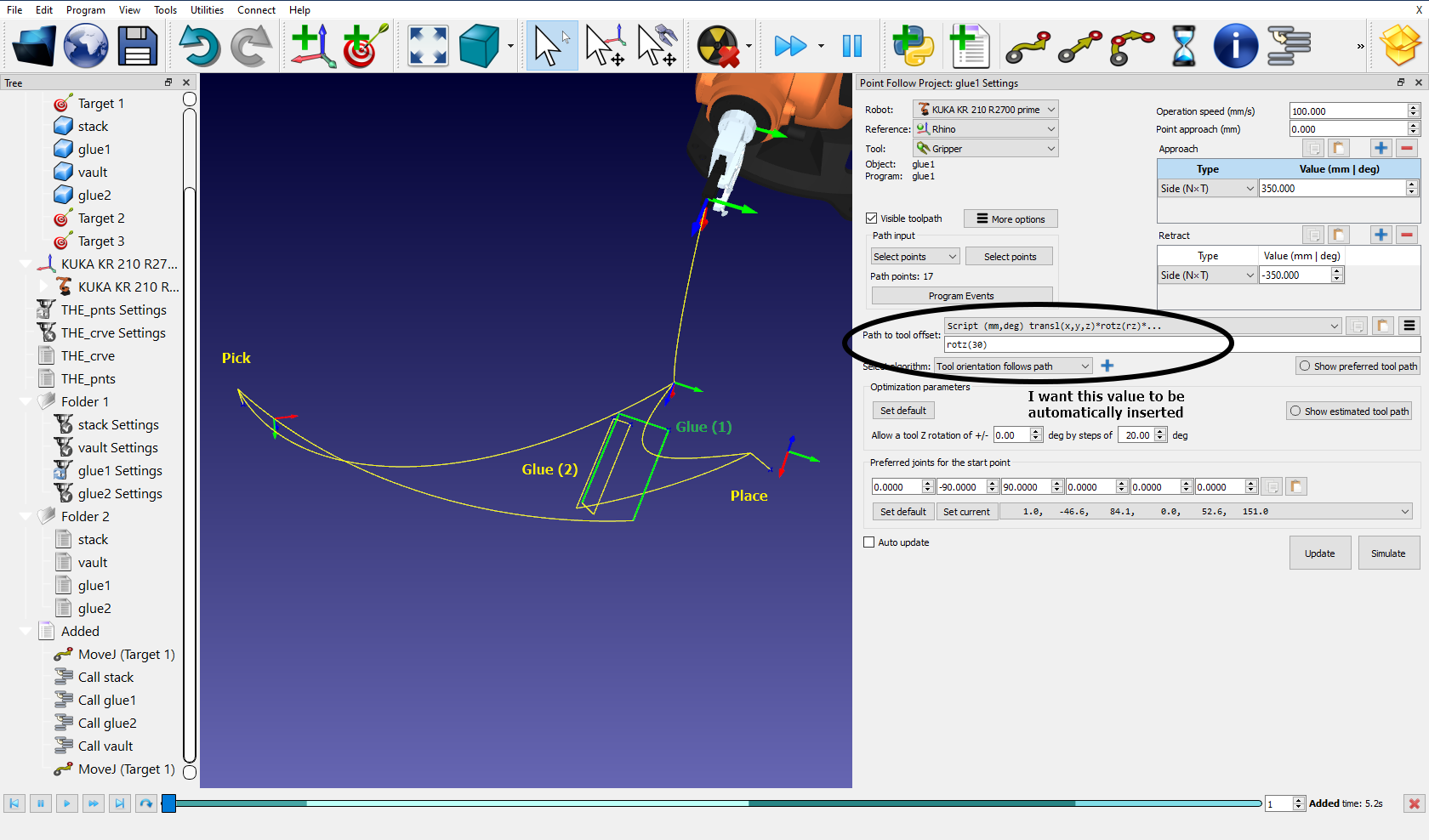Click the Add Python program icon
This screenshot has height=840, width=1429.
pos(913,46)
